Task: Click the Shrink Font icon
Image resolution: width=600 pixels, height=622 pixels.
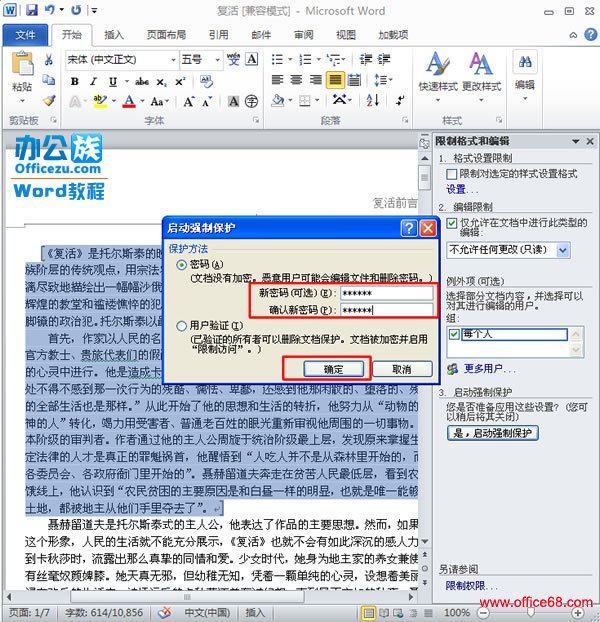Action: point(207,102)
